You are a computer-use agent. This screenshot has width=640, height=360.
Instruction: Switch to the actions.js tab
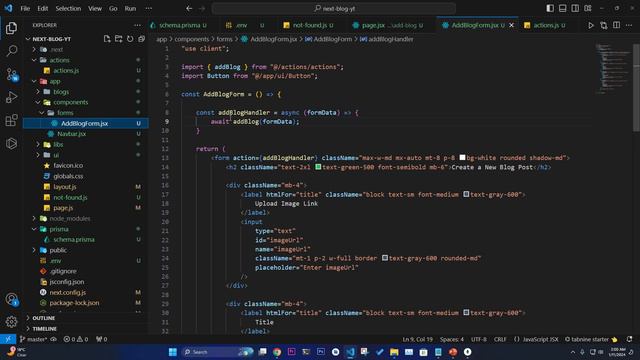546,25
